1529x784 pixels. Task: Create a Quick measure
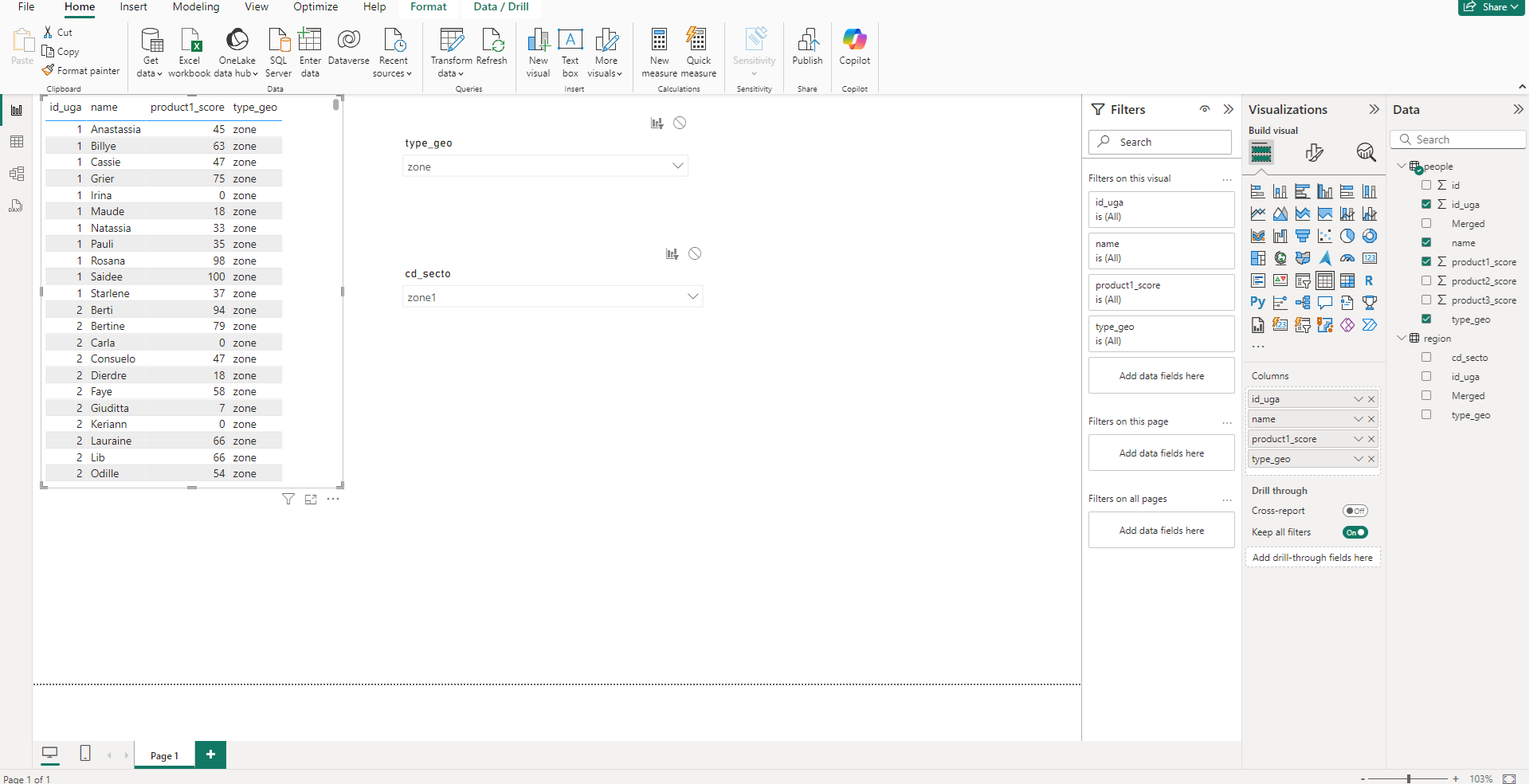(698, 52)
